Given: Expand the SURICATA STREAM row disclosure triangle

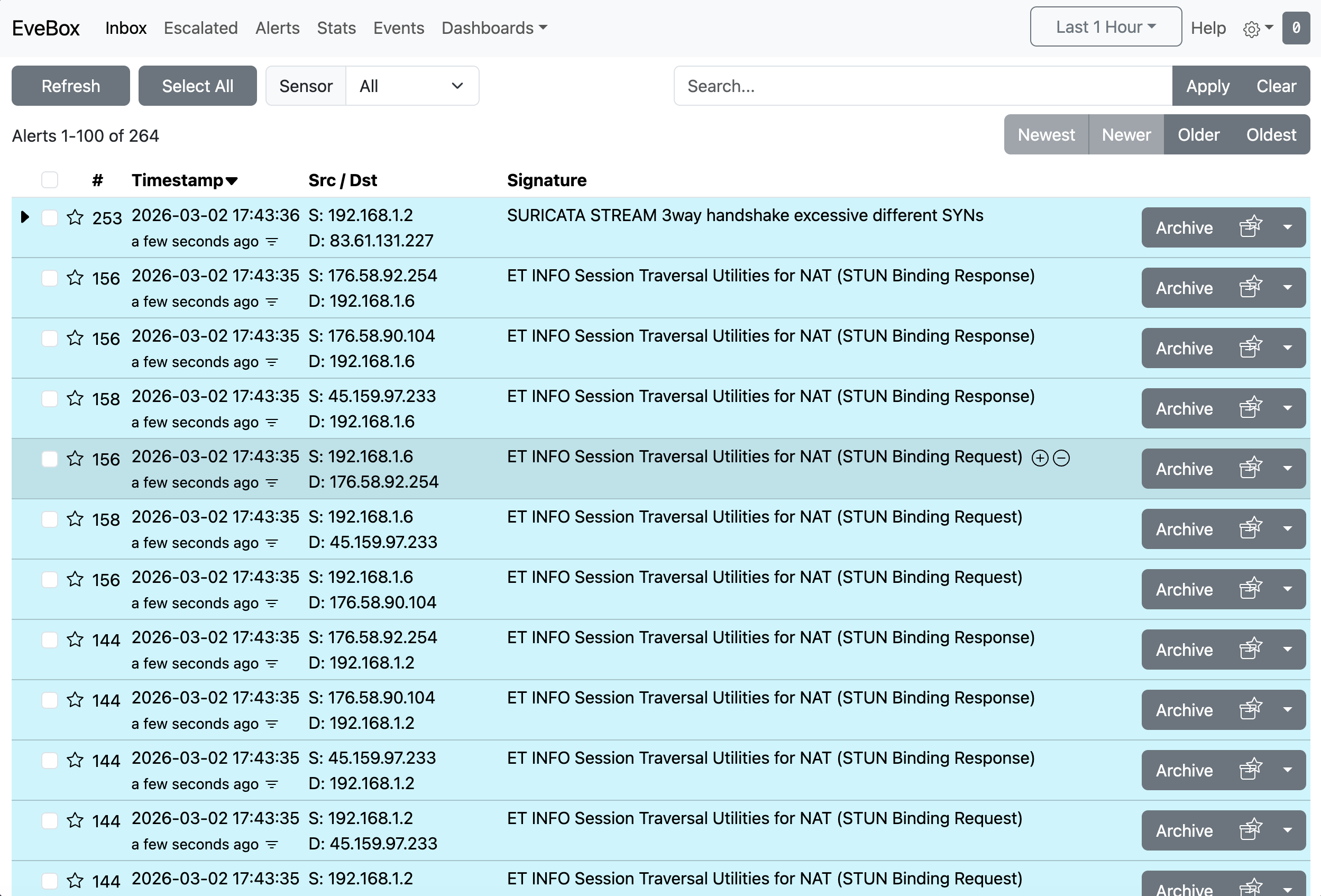Looking at the screenshot, I should [24, 217].
